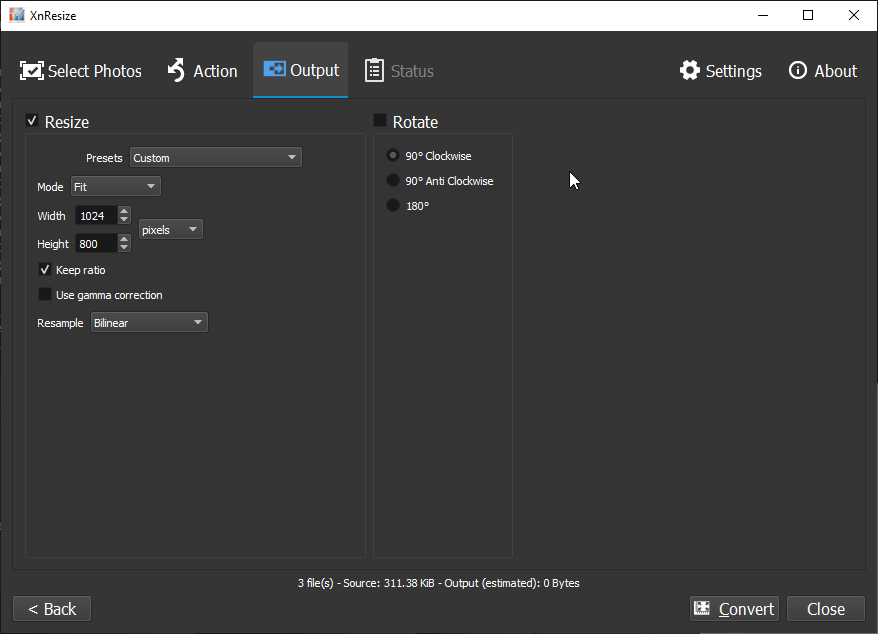The width and height of the screenshot is (878, 634).
Task: Switch to the Select Photos tab
Action: [x=80, y=70]
